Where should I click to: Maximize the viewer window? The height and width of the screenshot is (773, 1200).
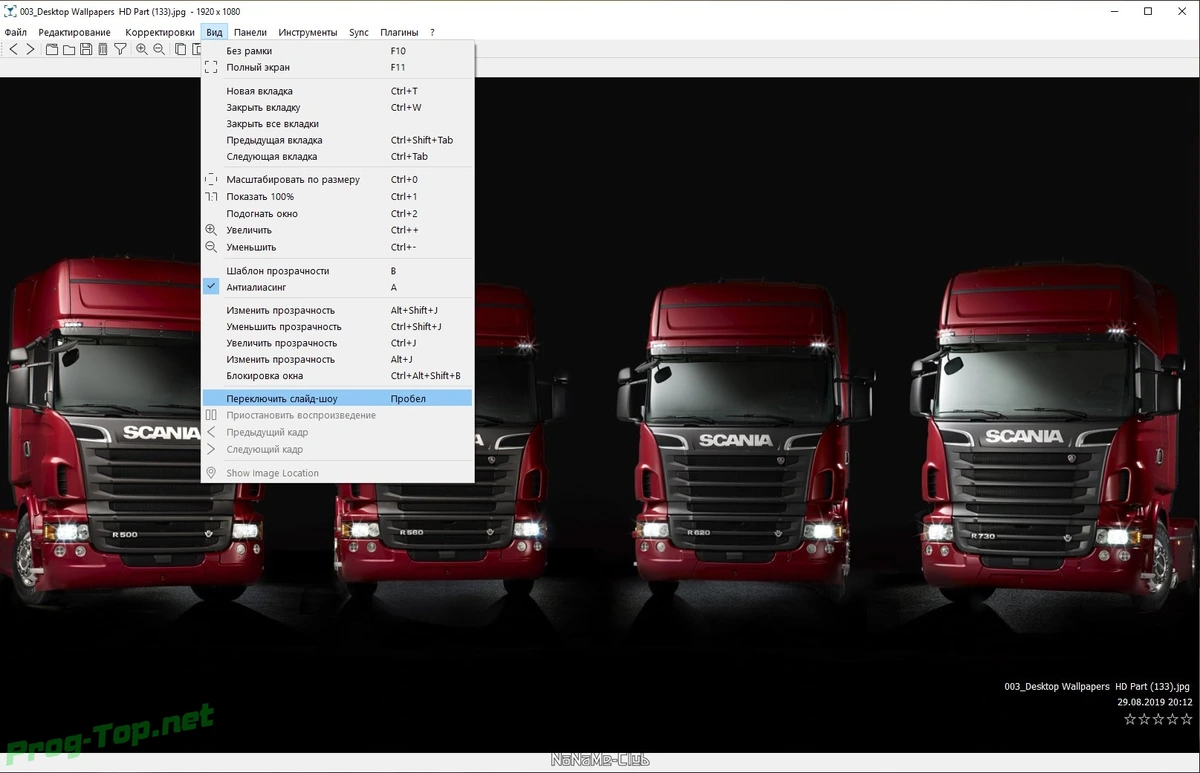[1148, 12]
